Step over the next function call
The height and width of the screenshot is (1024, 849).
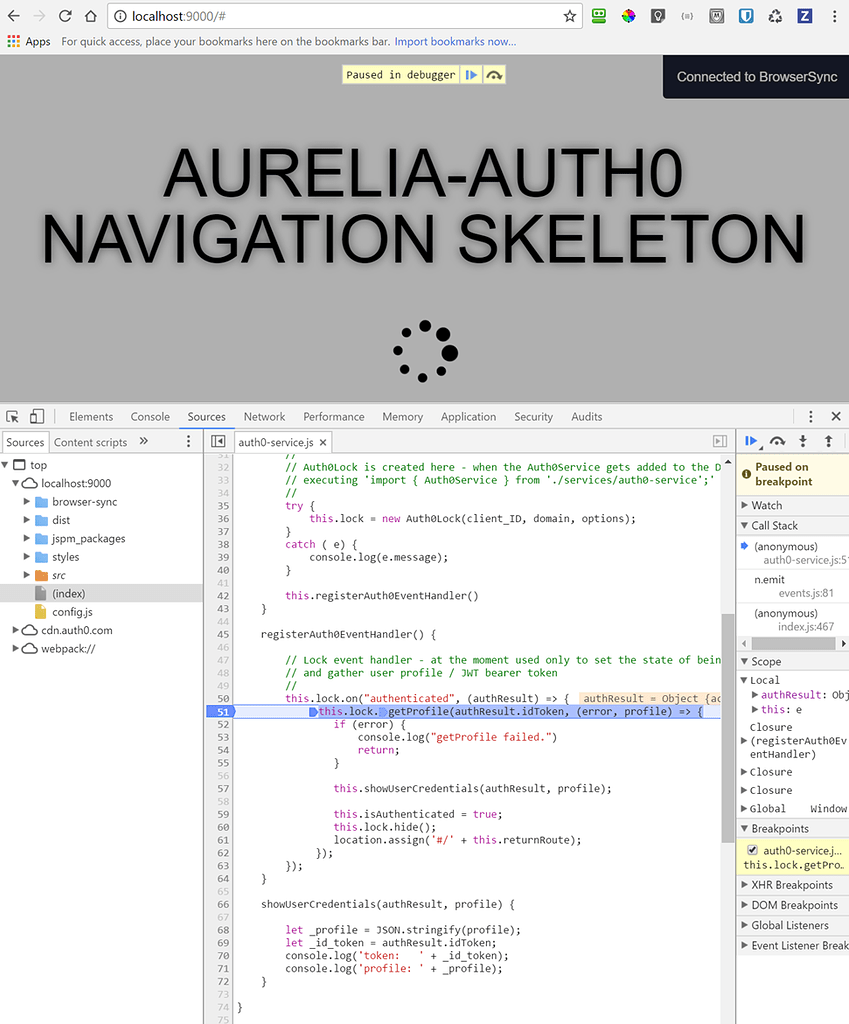pyautogui.click(x=778, y=440)
